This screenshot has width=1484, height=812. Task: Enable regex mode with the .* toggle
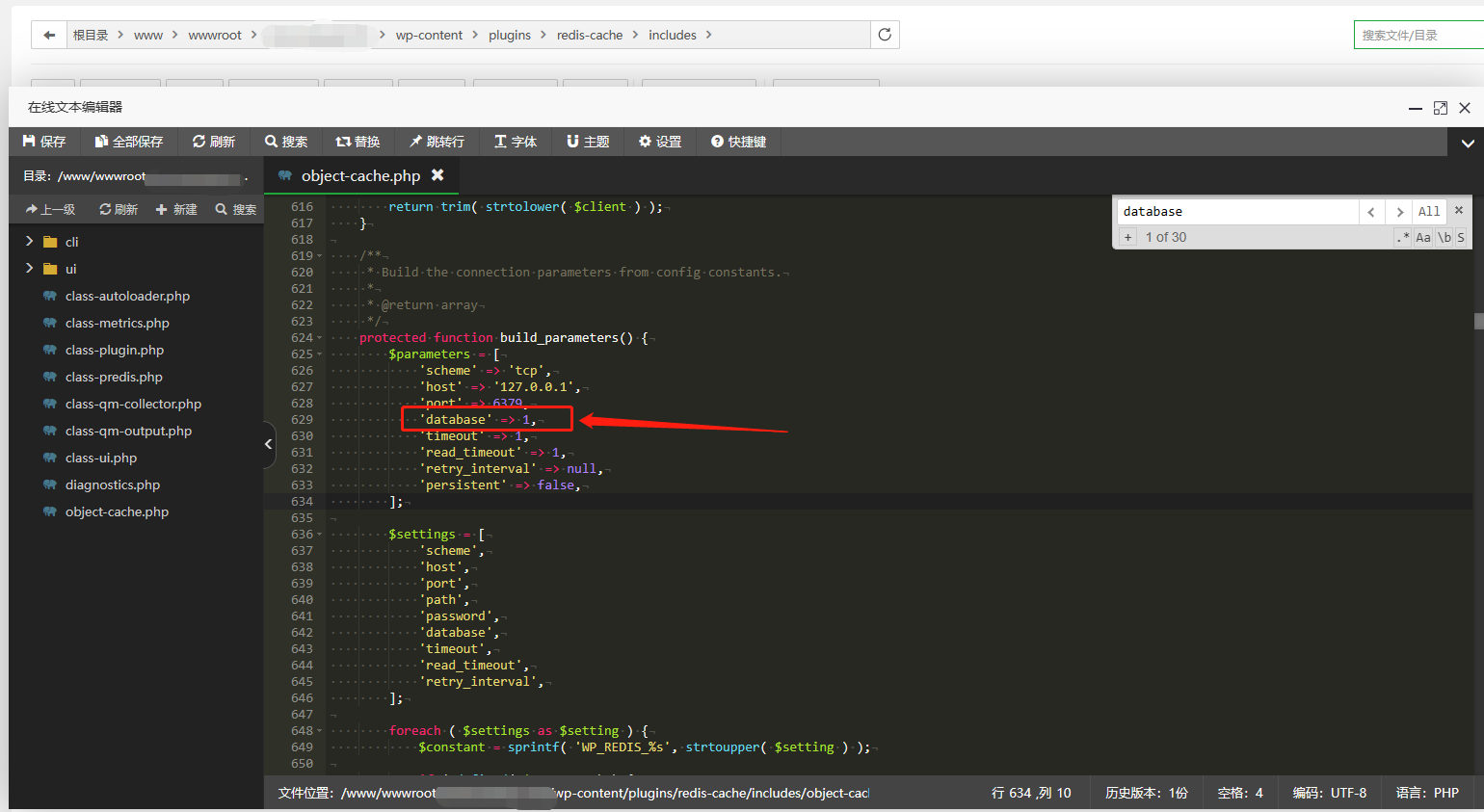[x=1403, y=237]
